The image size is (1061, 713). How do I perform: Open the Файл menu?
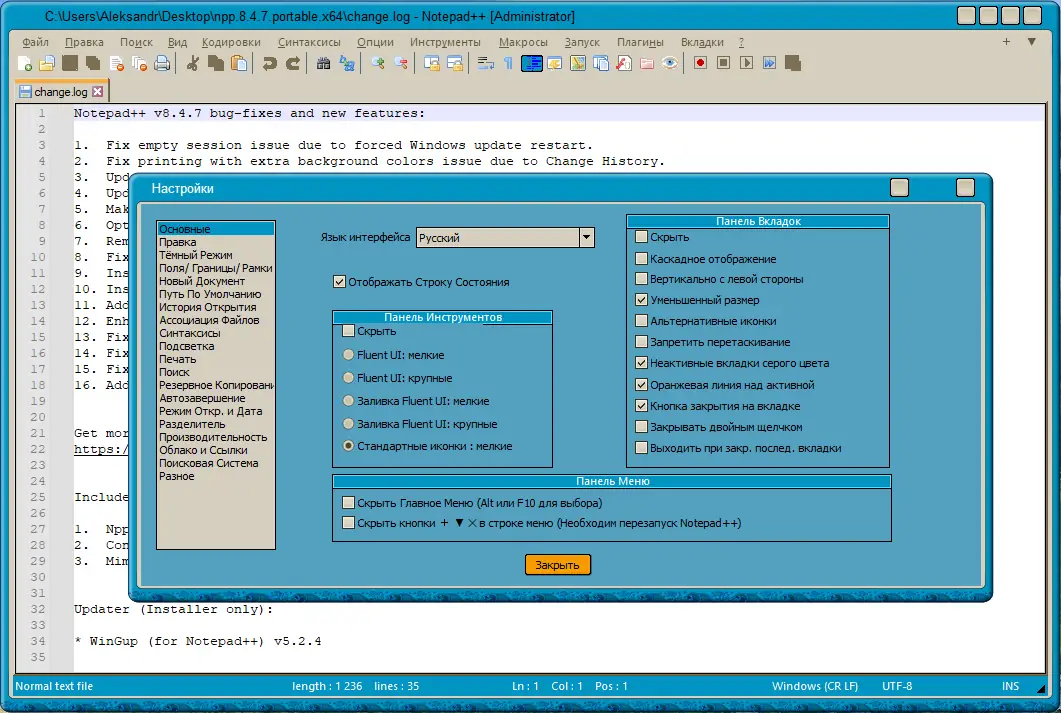tap(35, 42)
